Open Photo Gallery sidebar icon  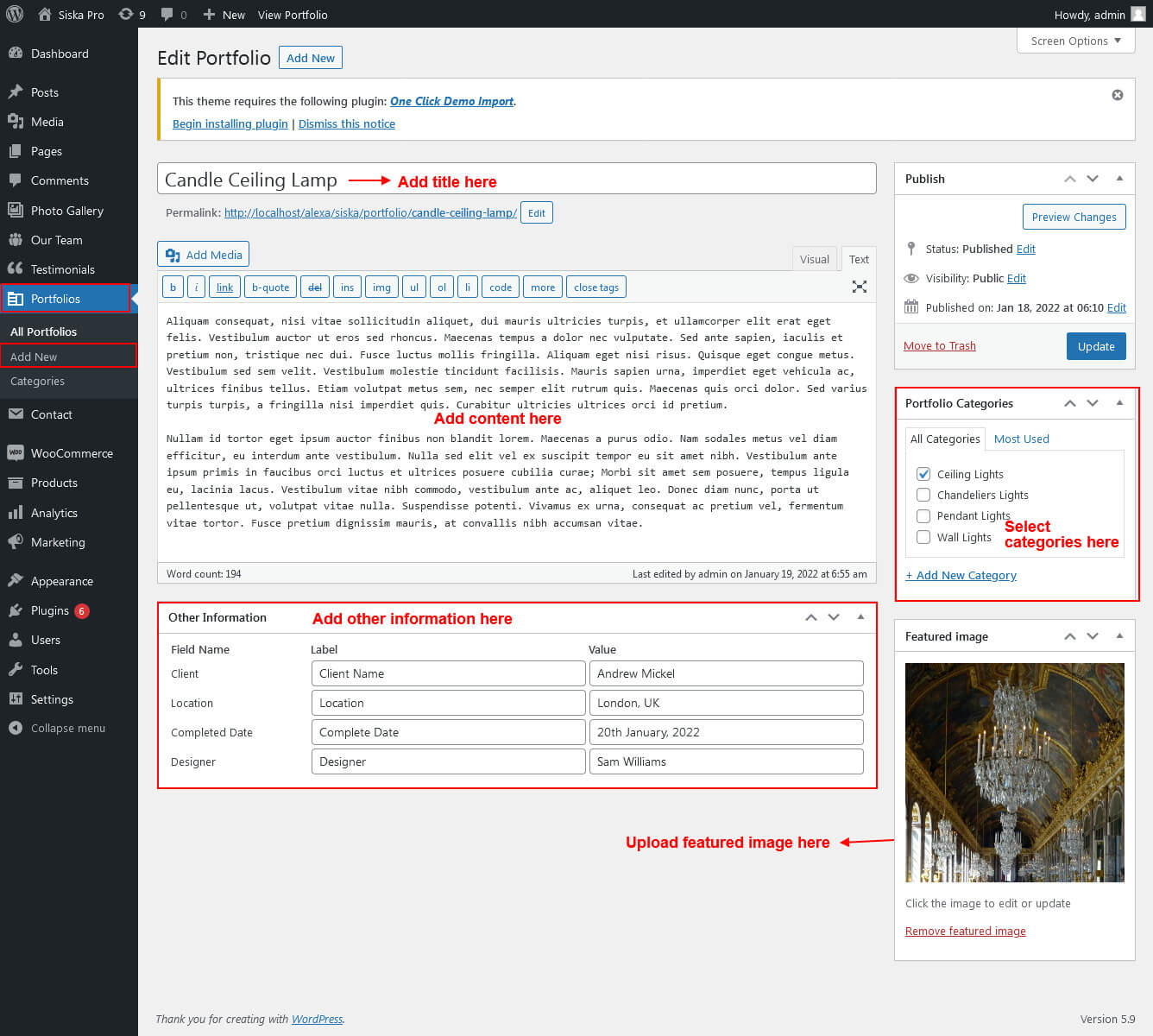(x=16, y=210)
